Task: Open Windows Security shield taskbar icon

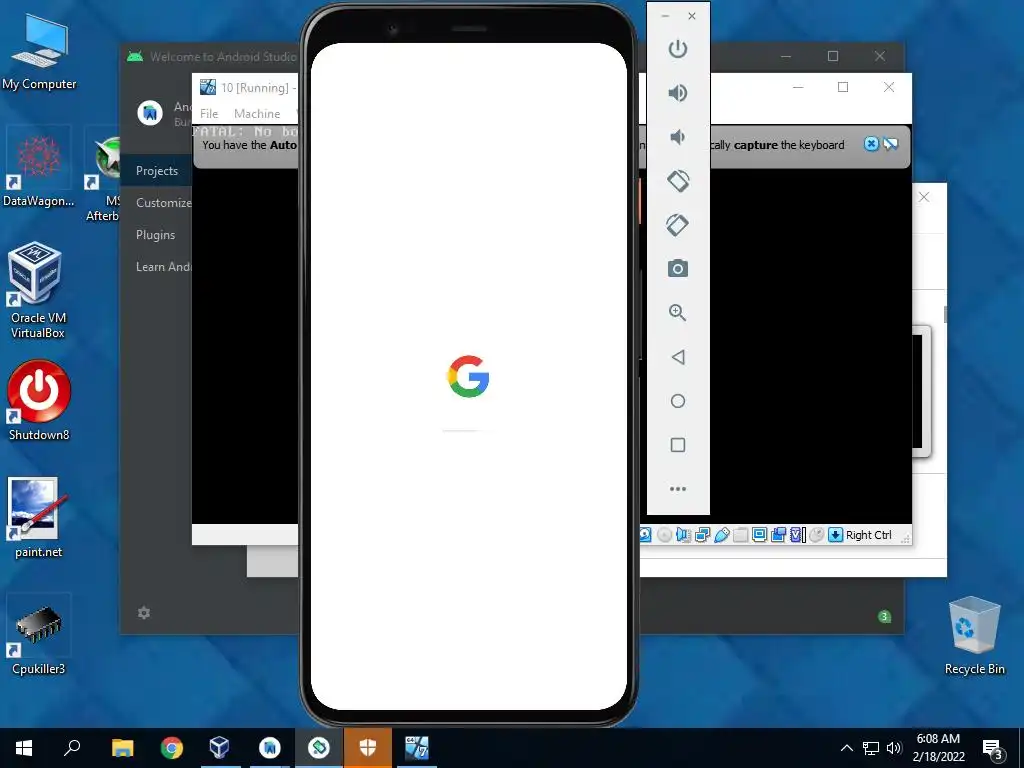Action: [368, 748]
